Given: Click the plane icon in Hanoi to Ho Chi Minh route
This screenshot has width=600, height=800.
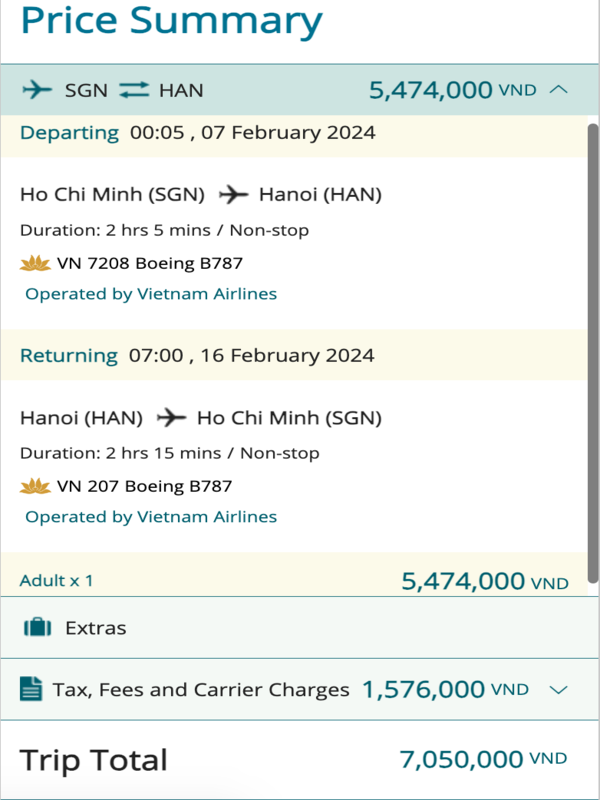Looking at the screenshot, I should tap(171, 417).
